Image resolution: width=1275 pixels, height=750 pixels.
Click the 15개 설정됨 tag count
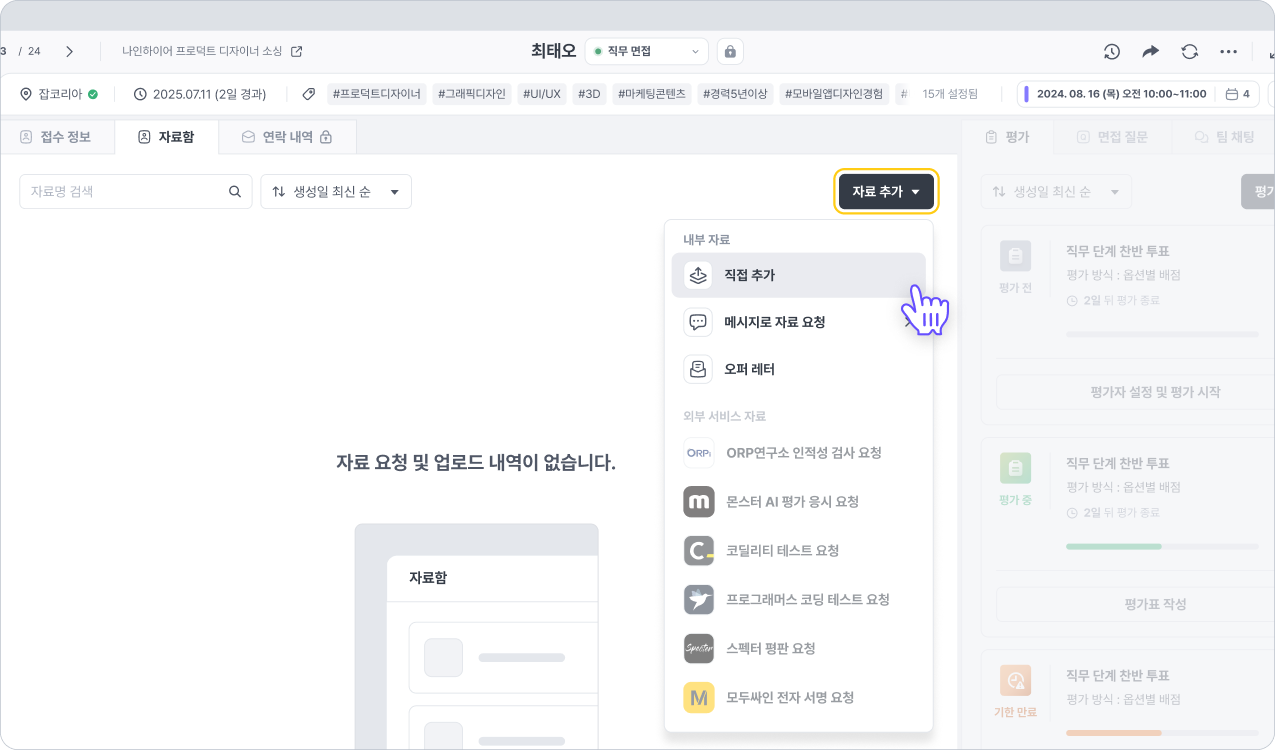point(950,94)
